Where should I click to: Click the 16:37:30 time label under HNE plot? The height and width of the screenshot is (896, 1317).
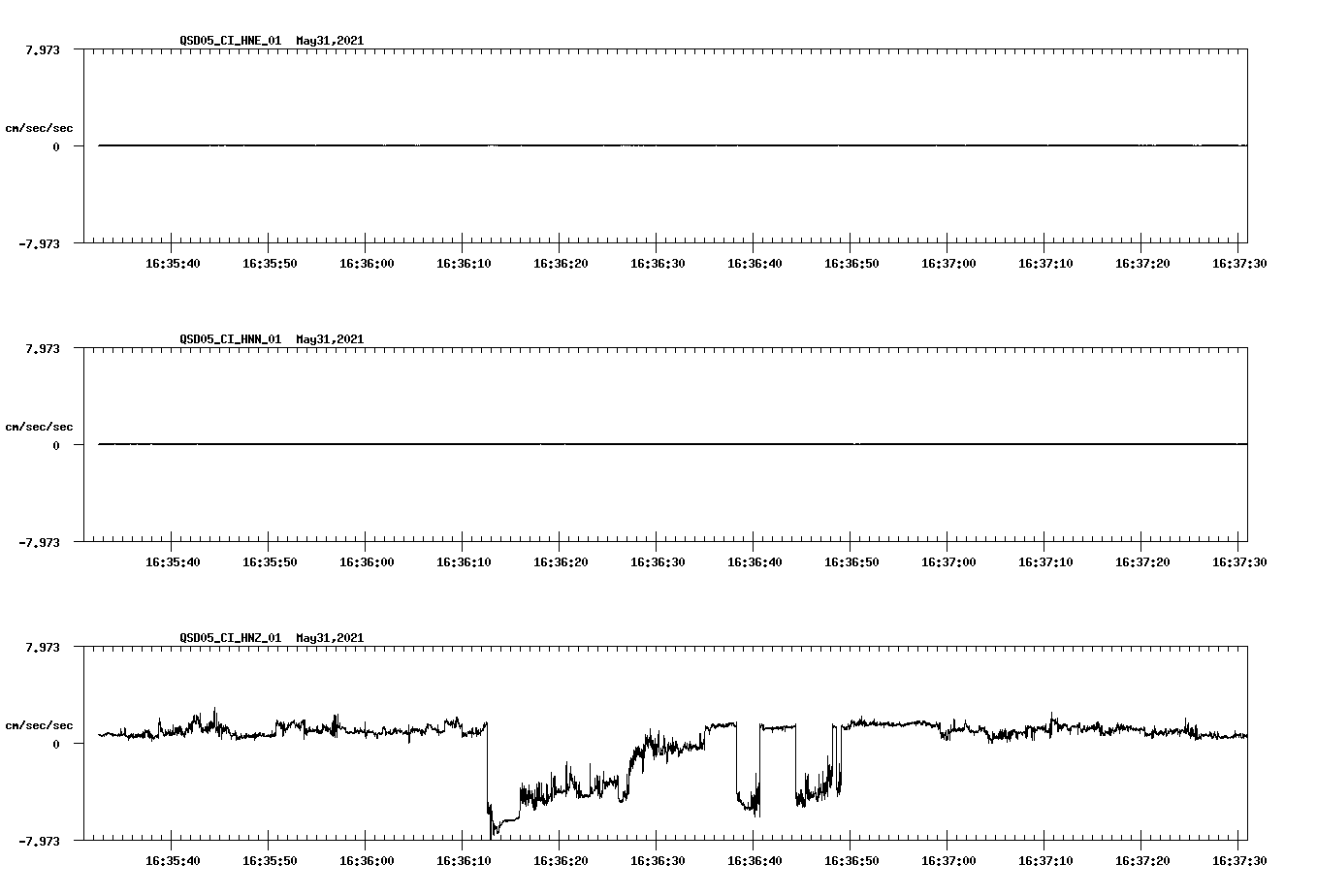[x=1239, y=264]
